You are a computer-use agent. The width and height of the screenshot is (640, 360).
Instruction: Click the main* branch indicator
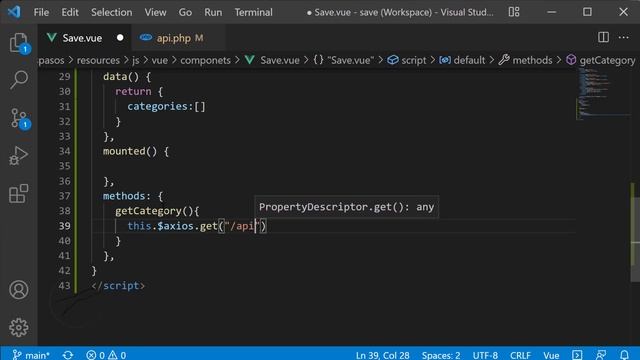tap(31, 355)
